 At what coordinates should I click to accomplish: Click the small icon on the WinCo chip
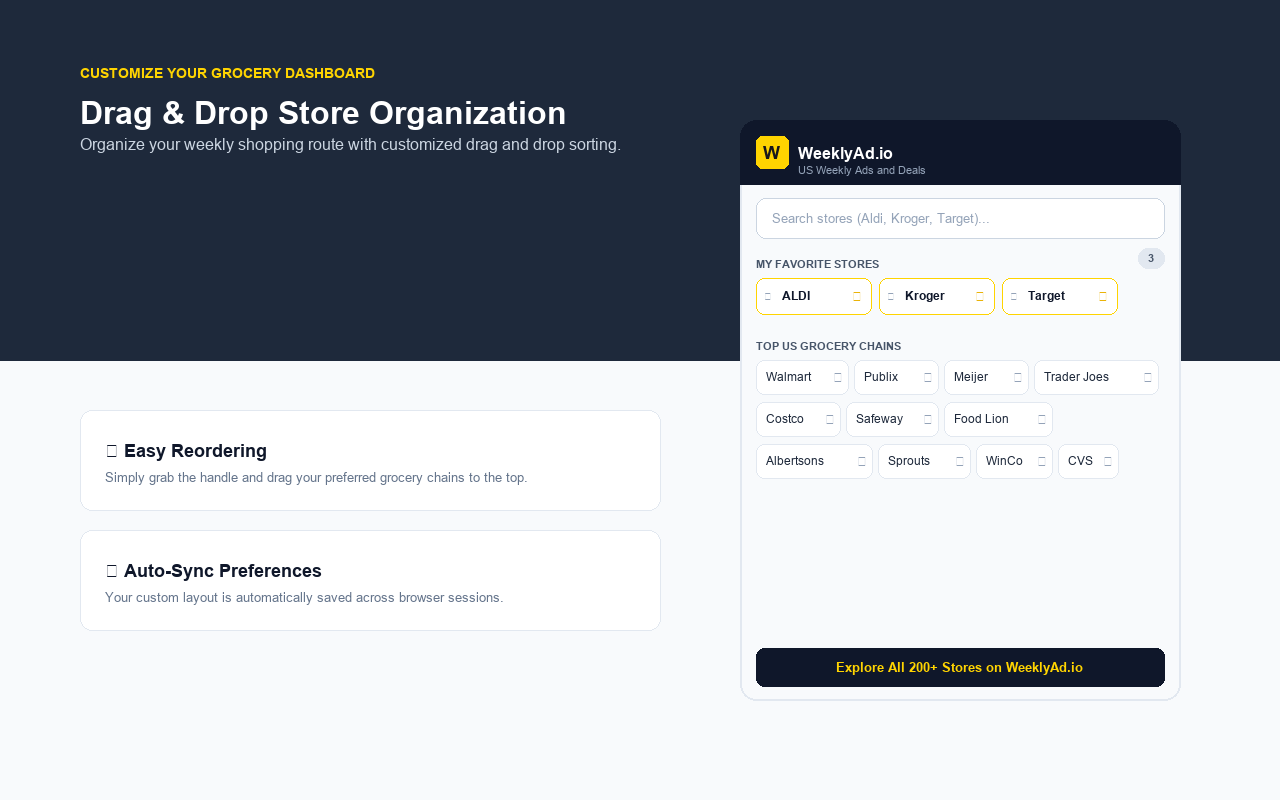(1042, 462)
